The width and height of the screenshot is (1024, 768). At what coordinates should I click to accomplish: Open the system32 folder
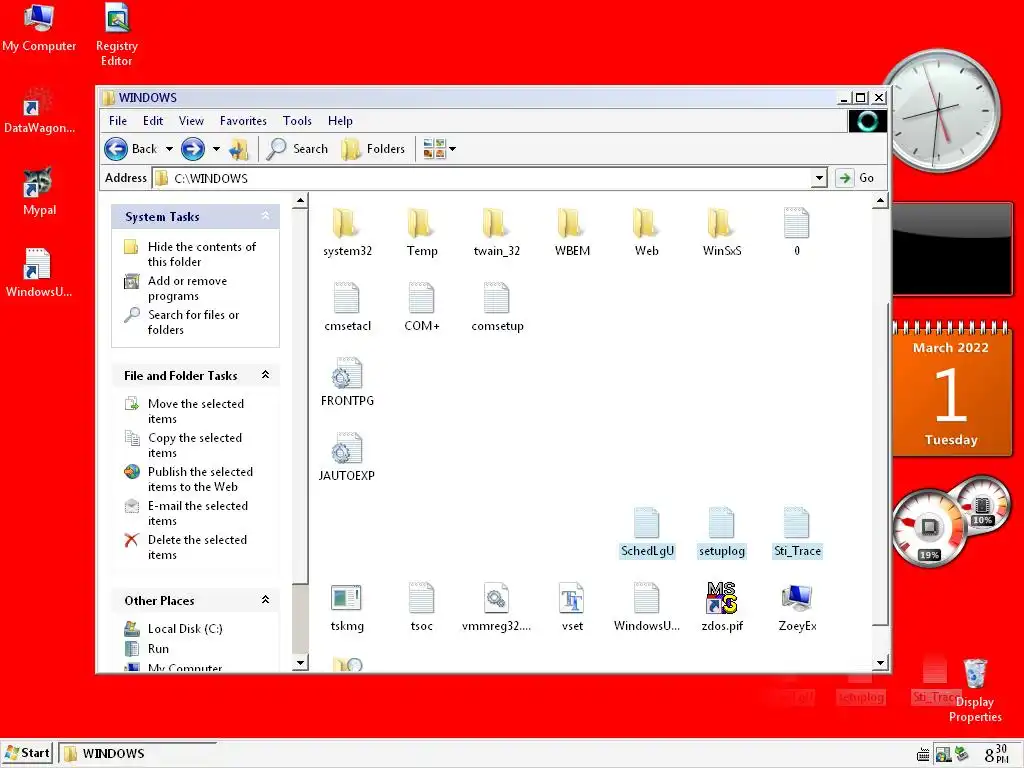pos(347,232)
